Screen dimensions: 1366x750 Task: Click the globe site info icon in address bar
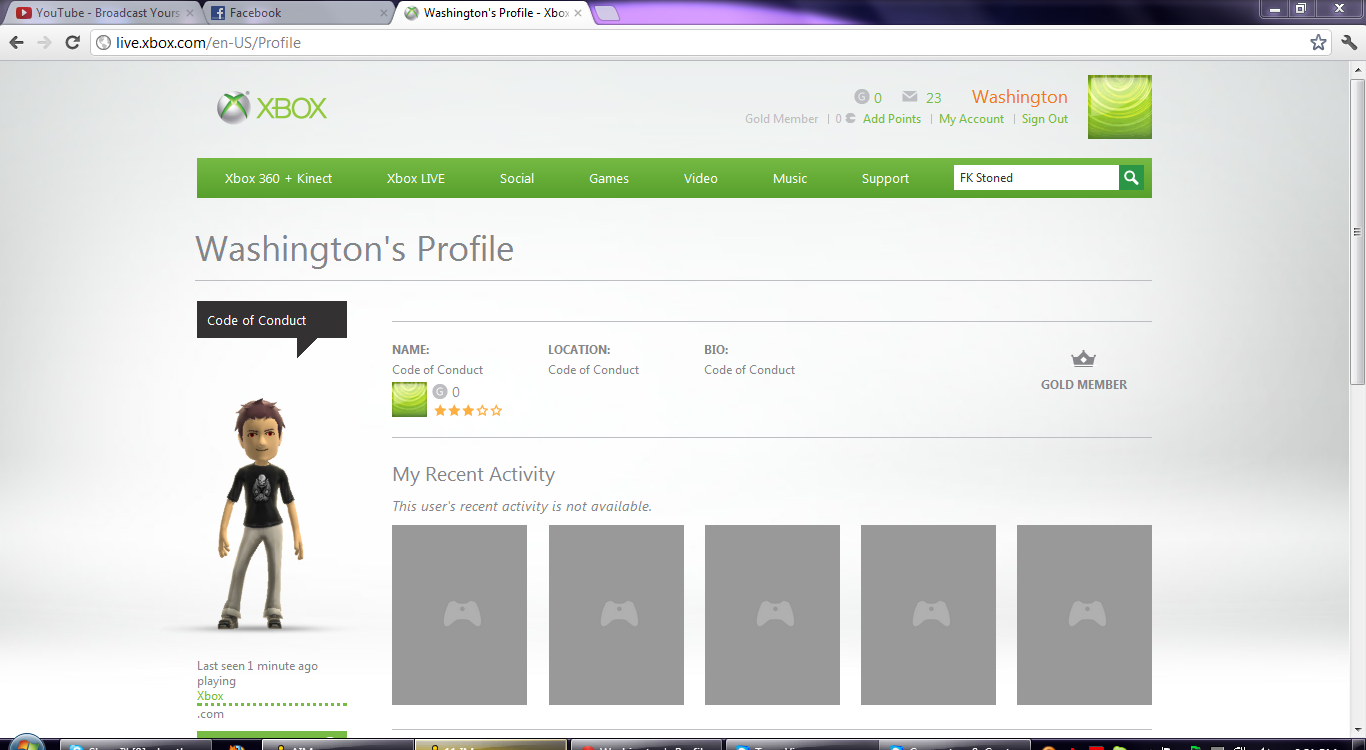coord(103,43)
